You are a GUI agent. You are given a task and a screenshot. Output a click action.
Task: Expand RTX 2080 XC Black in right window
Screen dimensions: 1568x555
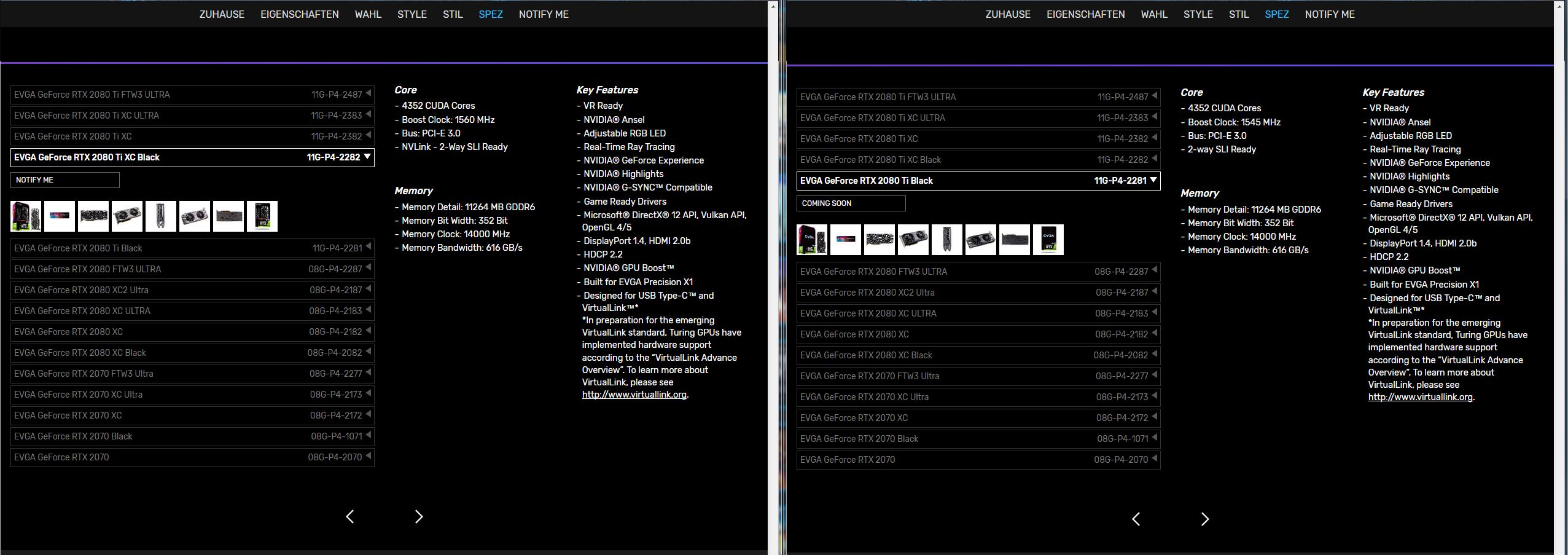978,355
